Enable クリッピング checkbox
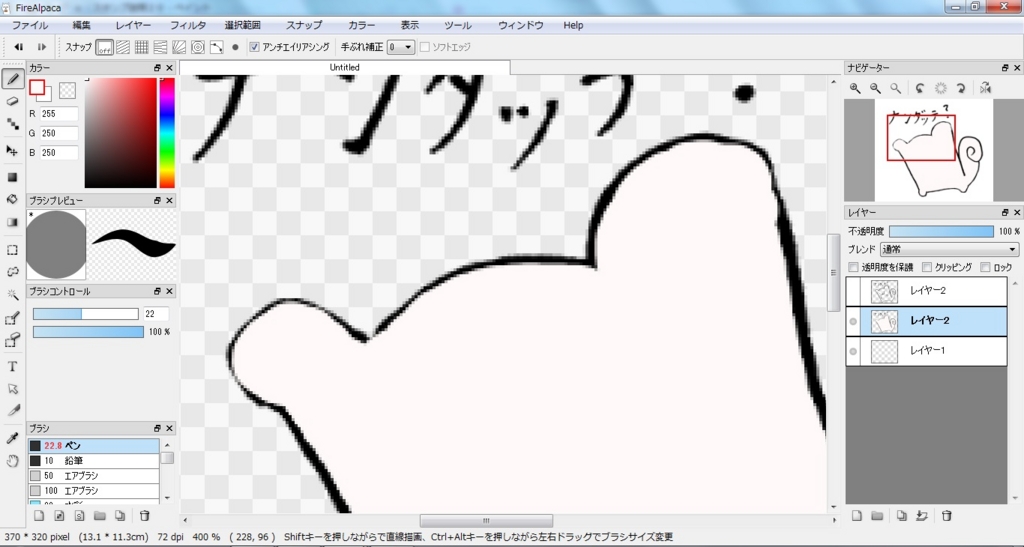 pos(927,268)
